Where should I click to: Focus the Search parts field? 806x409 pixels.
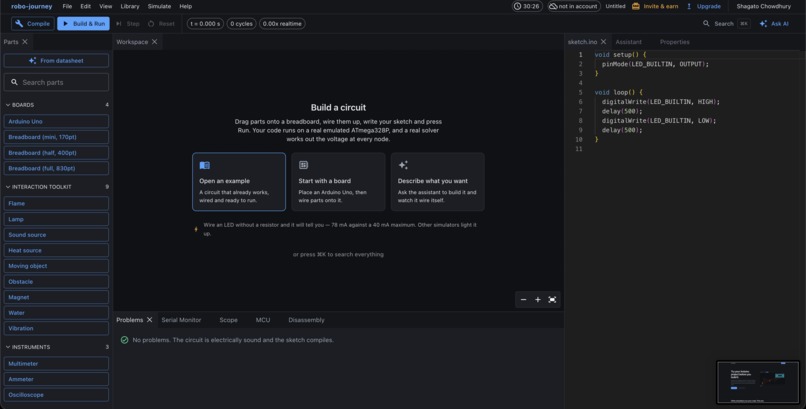coord(57,82)
